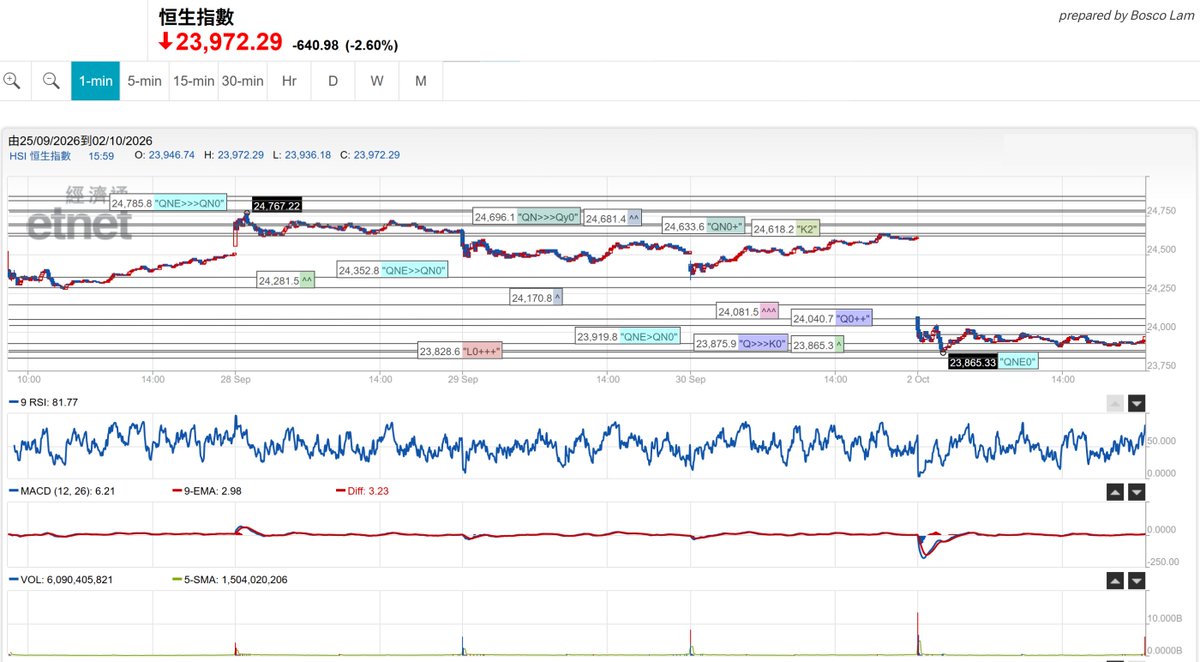The width and height of the screenshot is (1200, 662).
Task: Zoom in on the chart with the magnifier-plus icon
Action: click(12, 80)
